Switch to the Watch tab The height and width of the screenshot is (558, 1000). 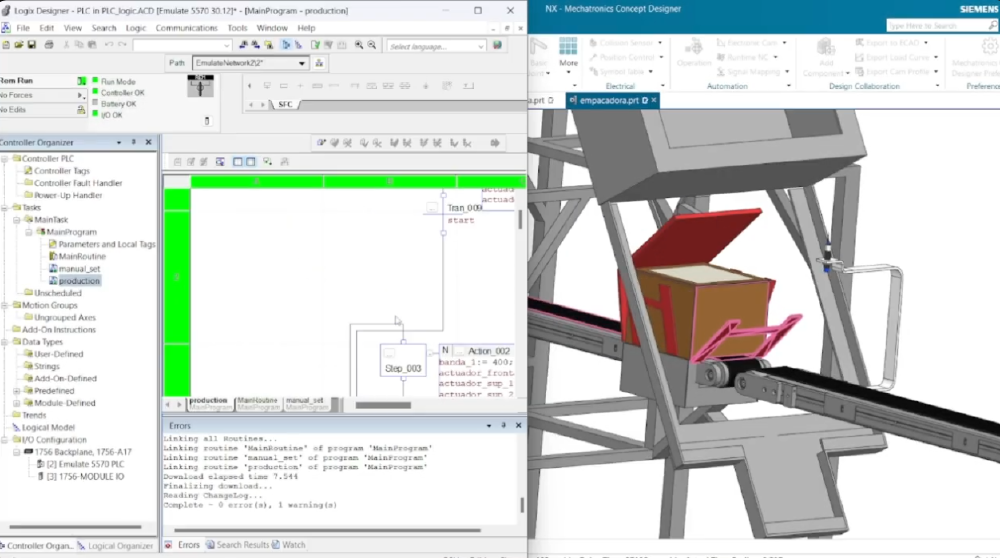click(293, 545)
